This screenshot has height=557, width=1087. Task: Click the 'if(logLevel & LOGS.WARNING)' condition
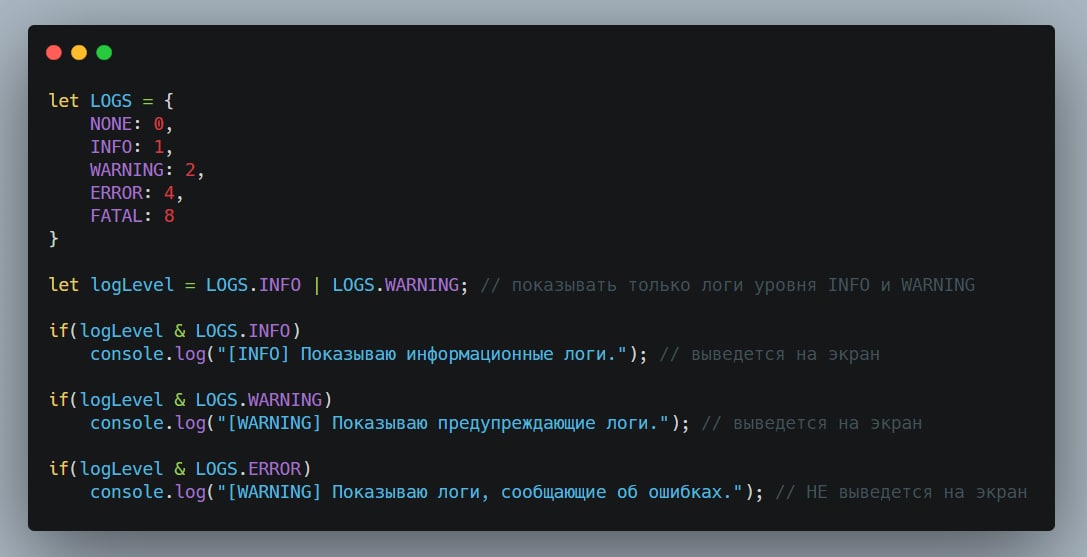pos(191,400)
